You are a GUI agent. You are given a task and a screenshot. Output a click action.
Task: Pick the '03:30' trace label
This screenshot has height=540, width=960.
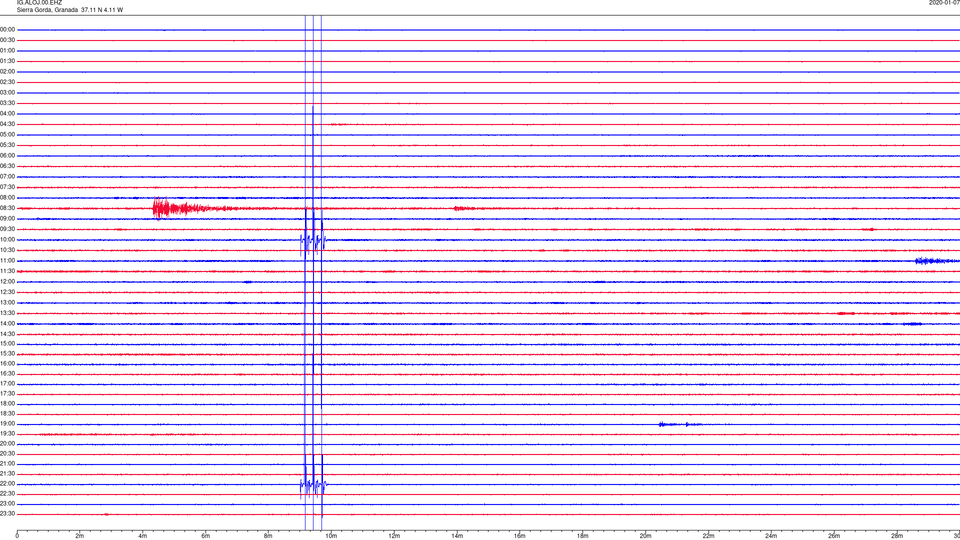tap(7, 103)
